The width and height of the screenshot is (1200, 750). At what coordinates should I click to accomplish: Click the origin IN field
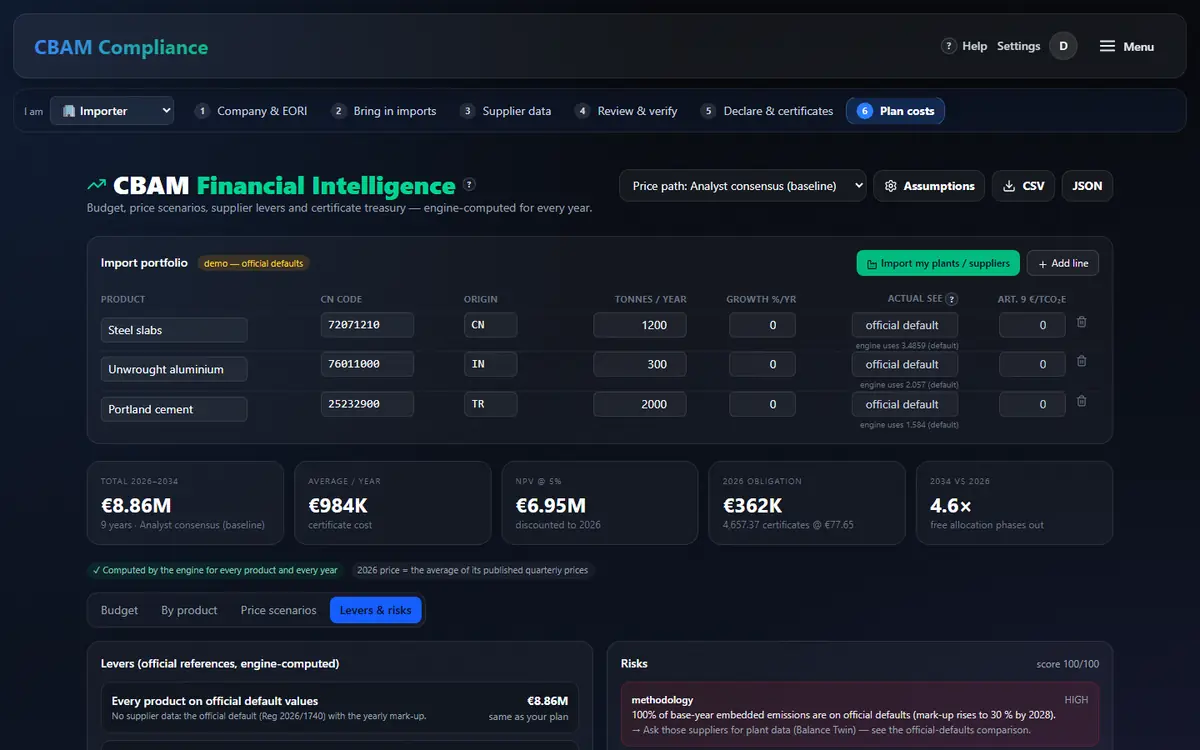coord(490,364)
